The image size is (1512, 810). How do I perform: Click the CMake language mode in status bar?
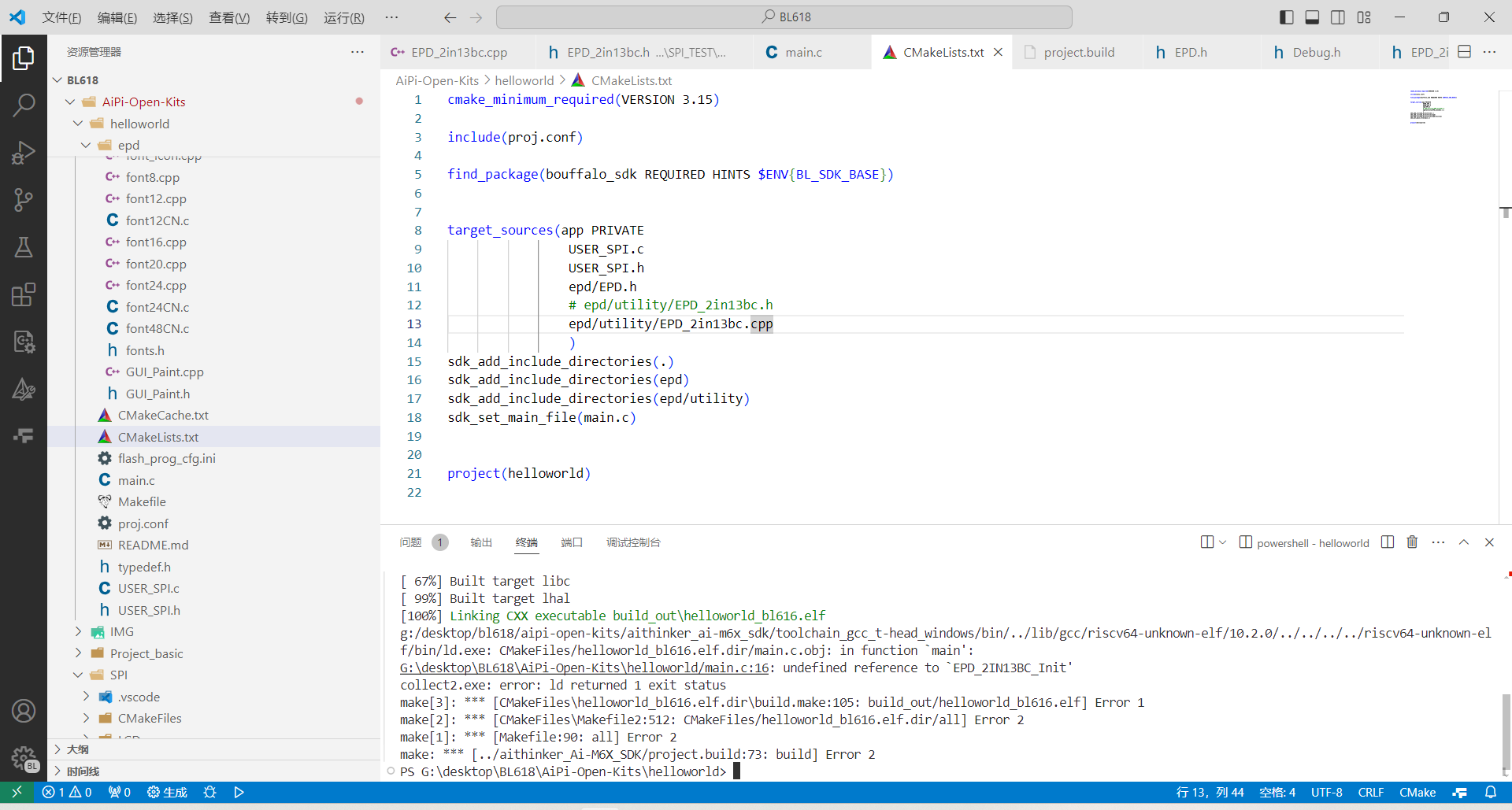tap(1417, 792)
